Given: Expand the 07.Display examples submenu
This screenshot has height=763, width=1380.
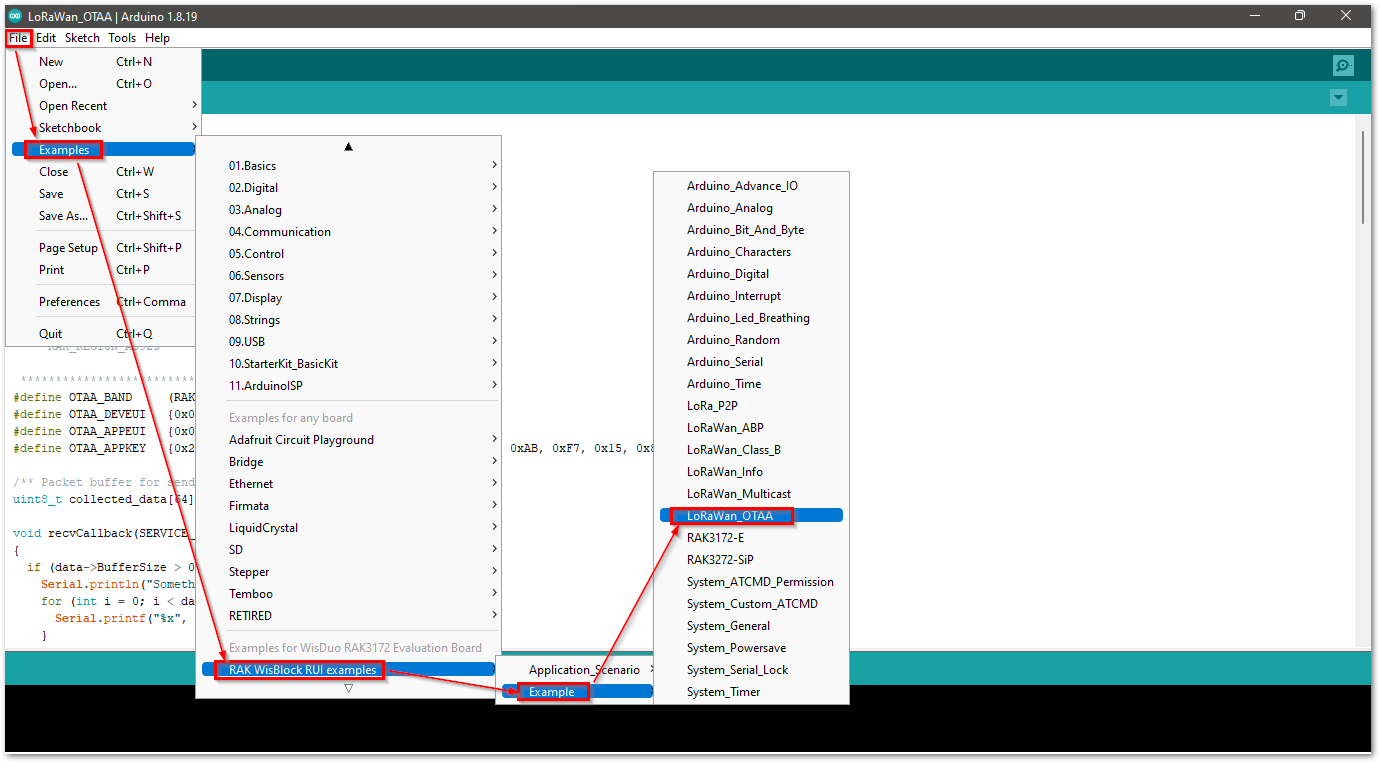Looking at the screenshot, I should pos(348,298).
